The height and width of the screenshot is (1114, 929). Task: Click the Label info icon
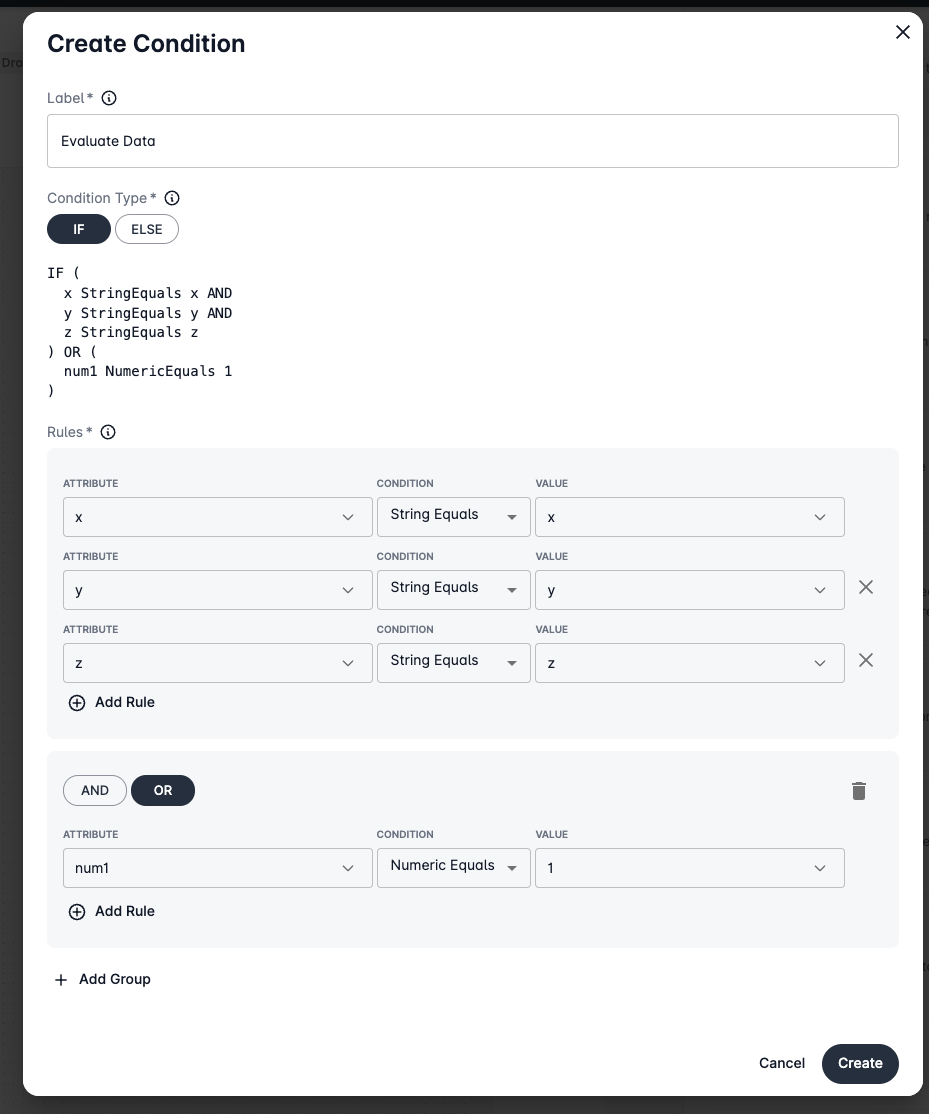(110, 98)
